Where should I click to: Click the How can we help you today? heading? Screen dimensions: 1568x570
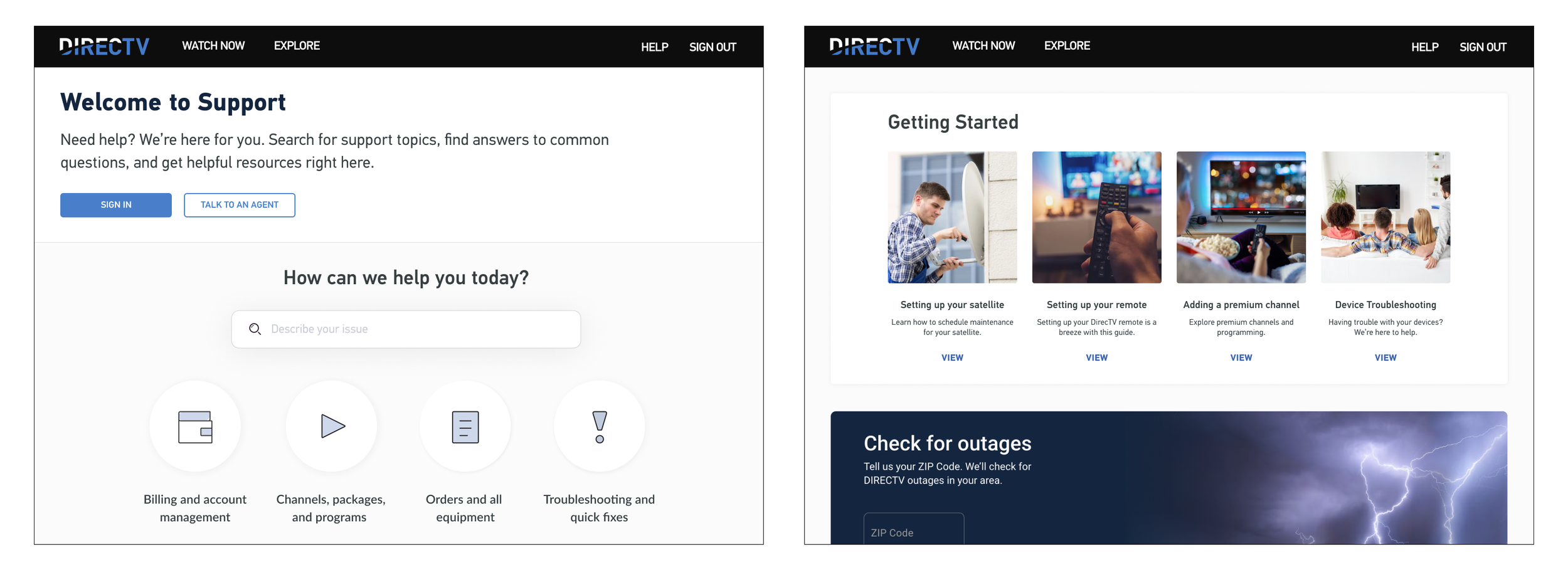(406, 278)
